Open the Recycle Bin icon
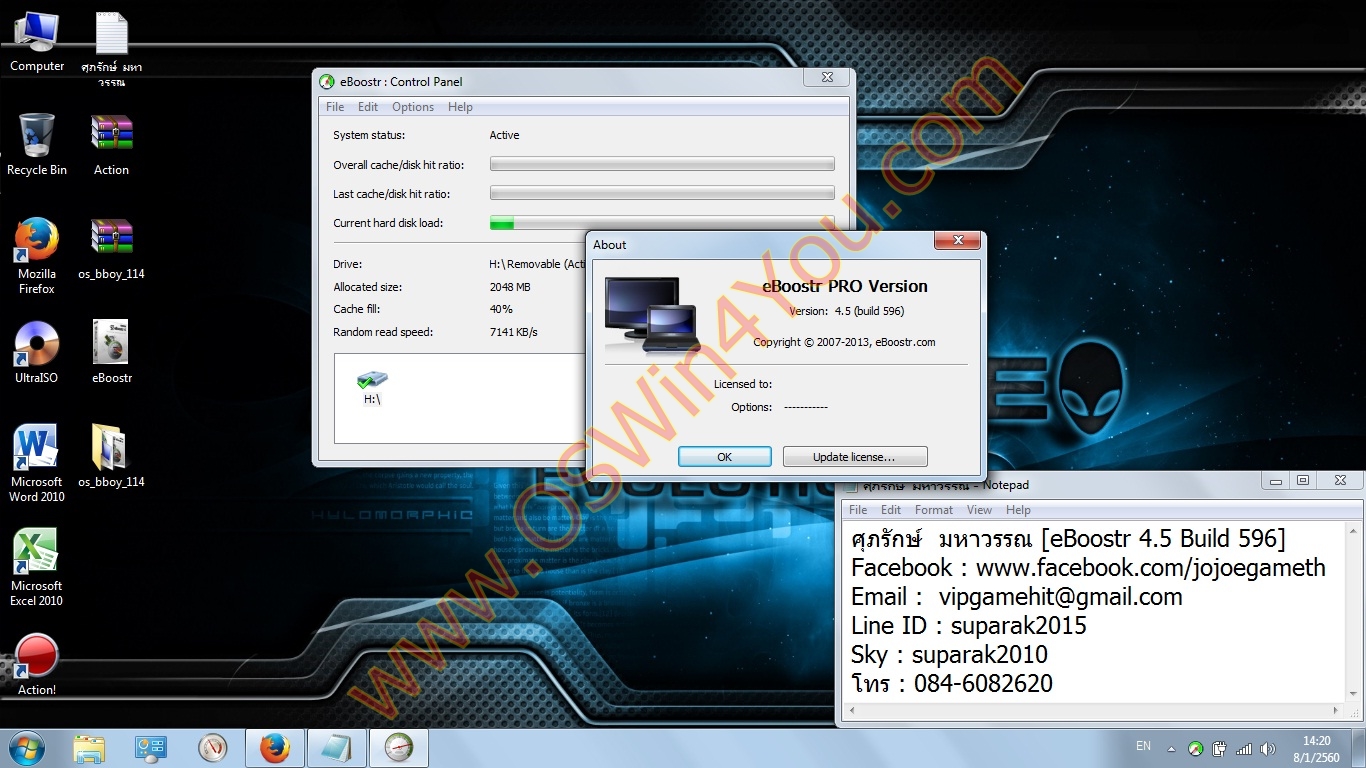This screenshot has width=1366, height=768. tap(37, 144)
